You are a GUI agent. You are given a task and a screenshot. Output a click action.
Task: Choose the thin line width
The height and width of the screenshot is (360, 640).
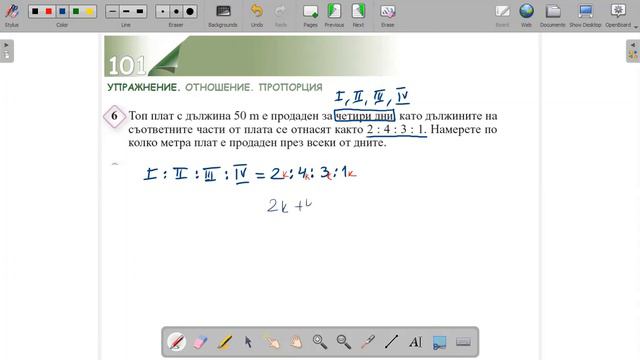coord(112,11)
